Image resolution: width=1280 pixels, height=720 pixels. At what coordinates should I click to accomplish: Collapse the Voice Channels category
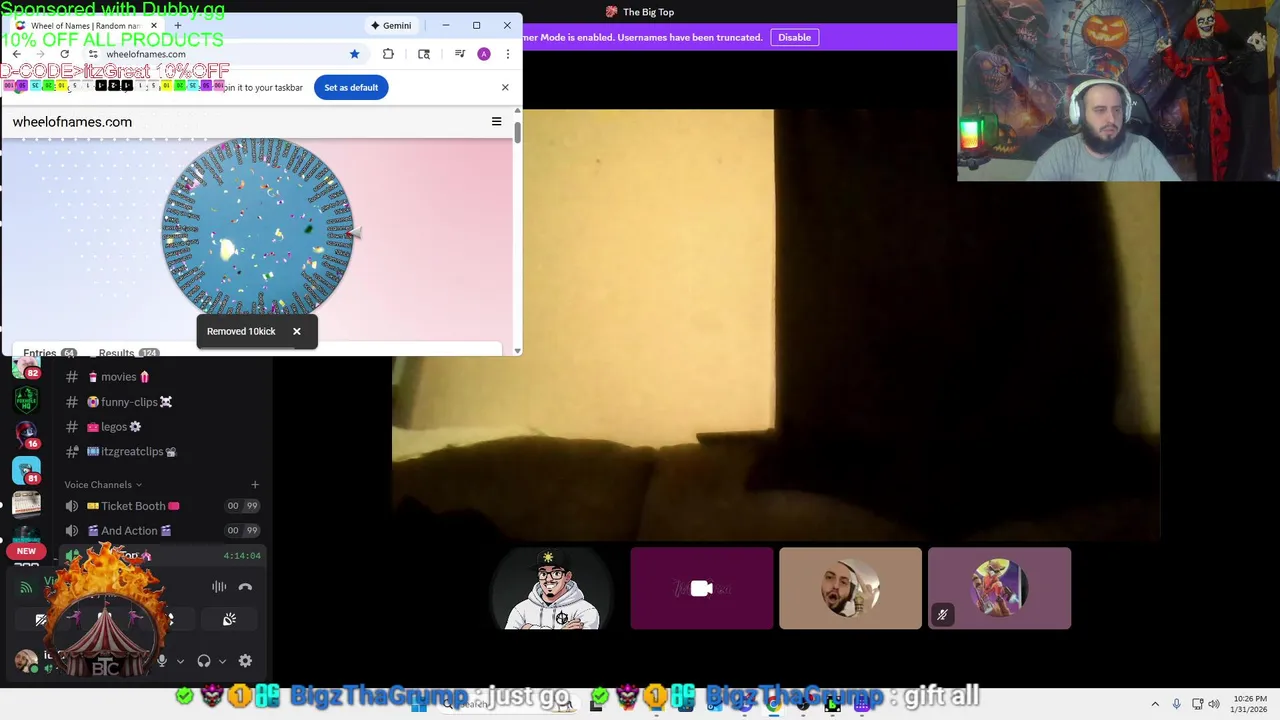[103, 485]
